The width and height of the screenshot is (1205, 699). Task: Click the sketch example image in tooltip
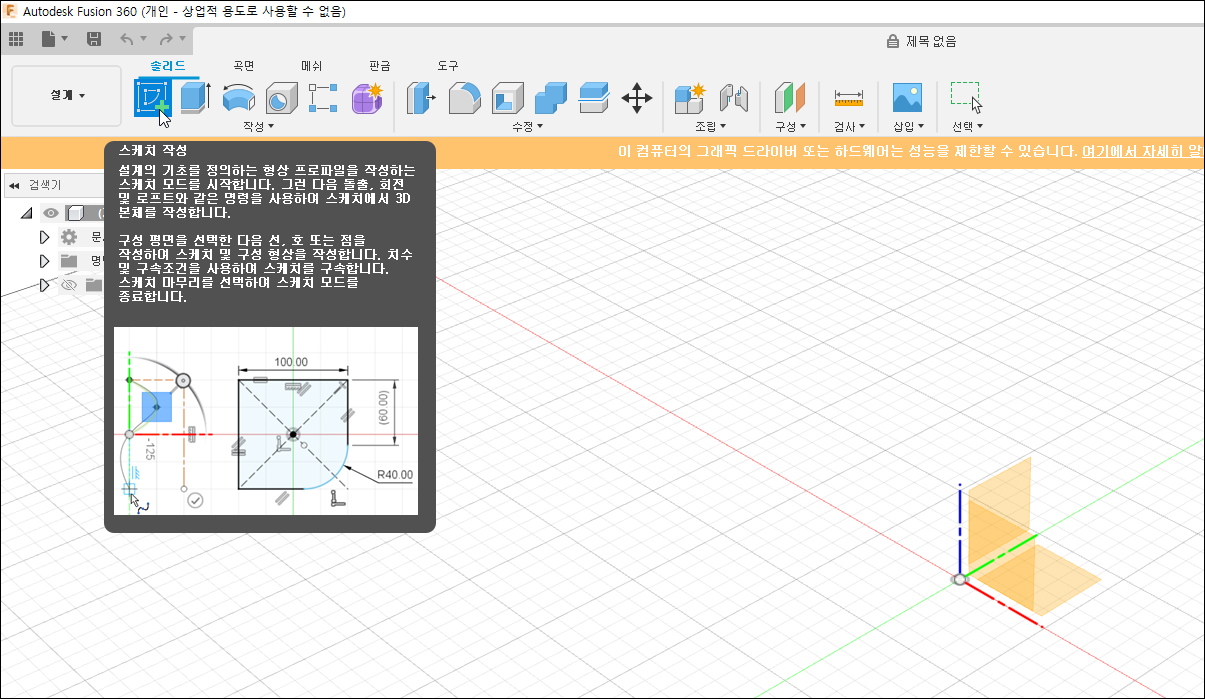coord(266,421)
